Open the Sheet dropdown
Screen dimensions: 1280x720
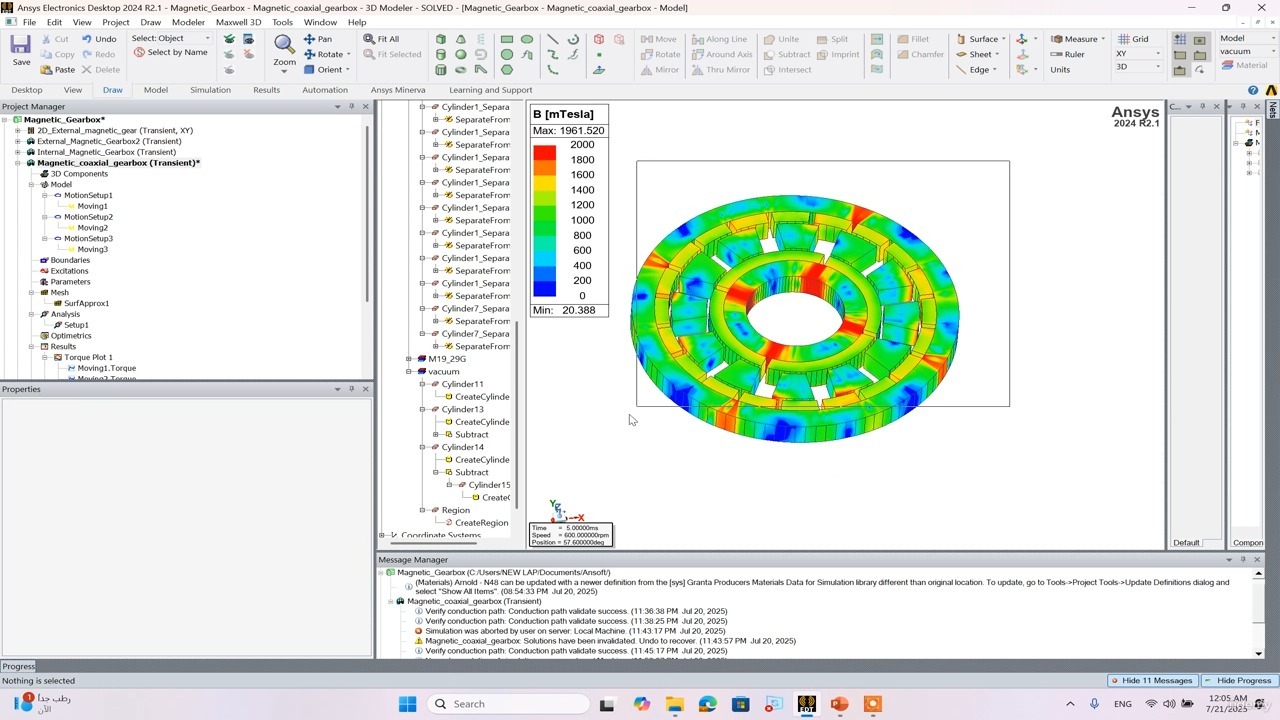pos(997,54)
